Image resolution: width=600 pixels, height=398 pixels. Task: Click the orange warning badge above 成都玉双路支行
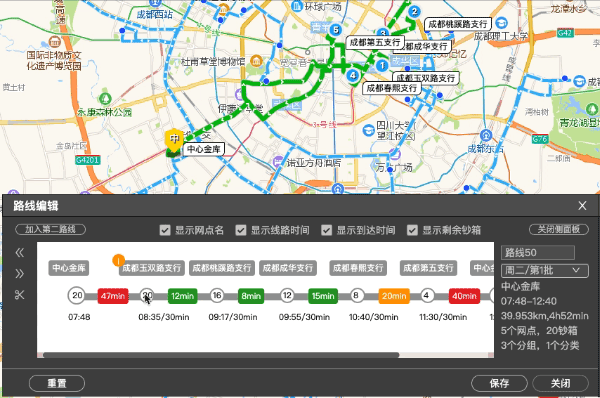point(118,261)
